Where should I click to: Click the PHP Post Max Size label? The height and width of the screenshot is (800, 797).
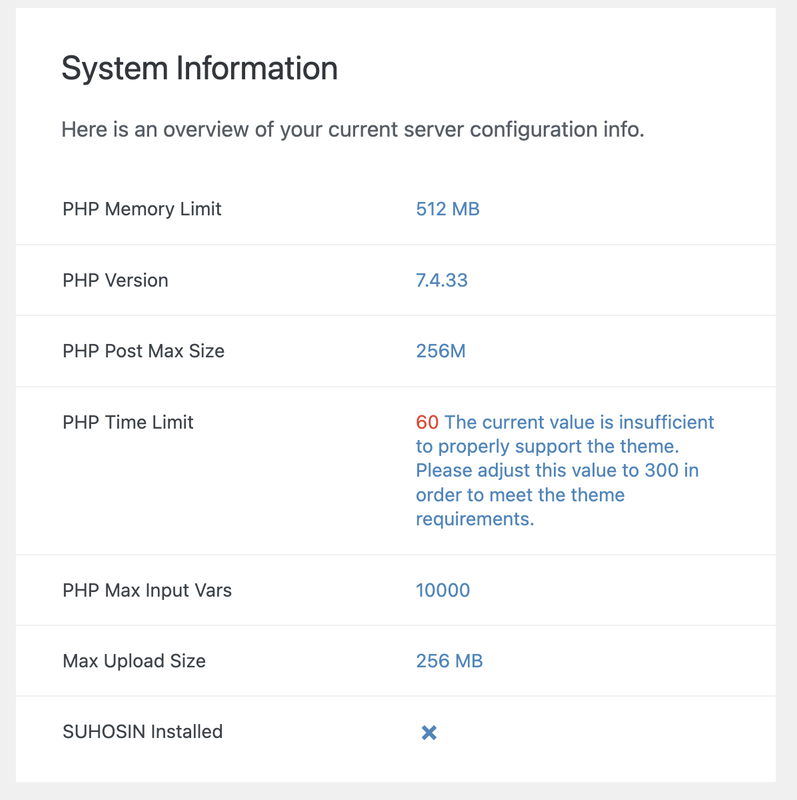143,351
